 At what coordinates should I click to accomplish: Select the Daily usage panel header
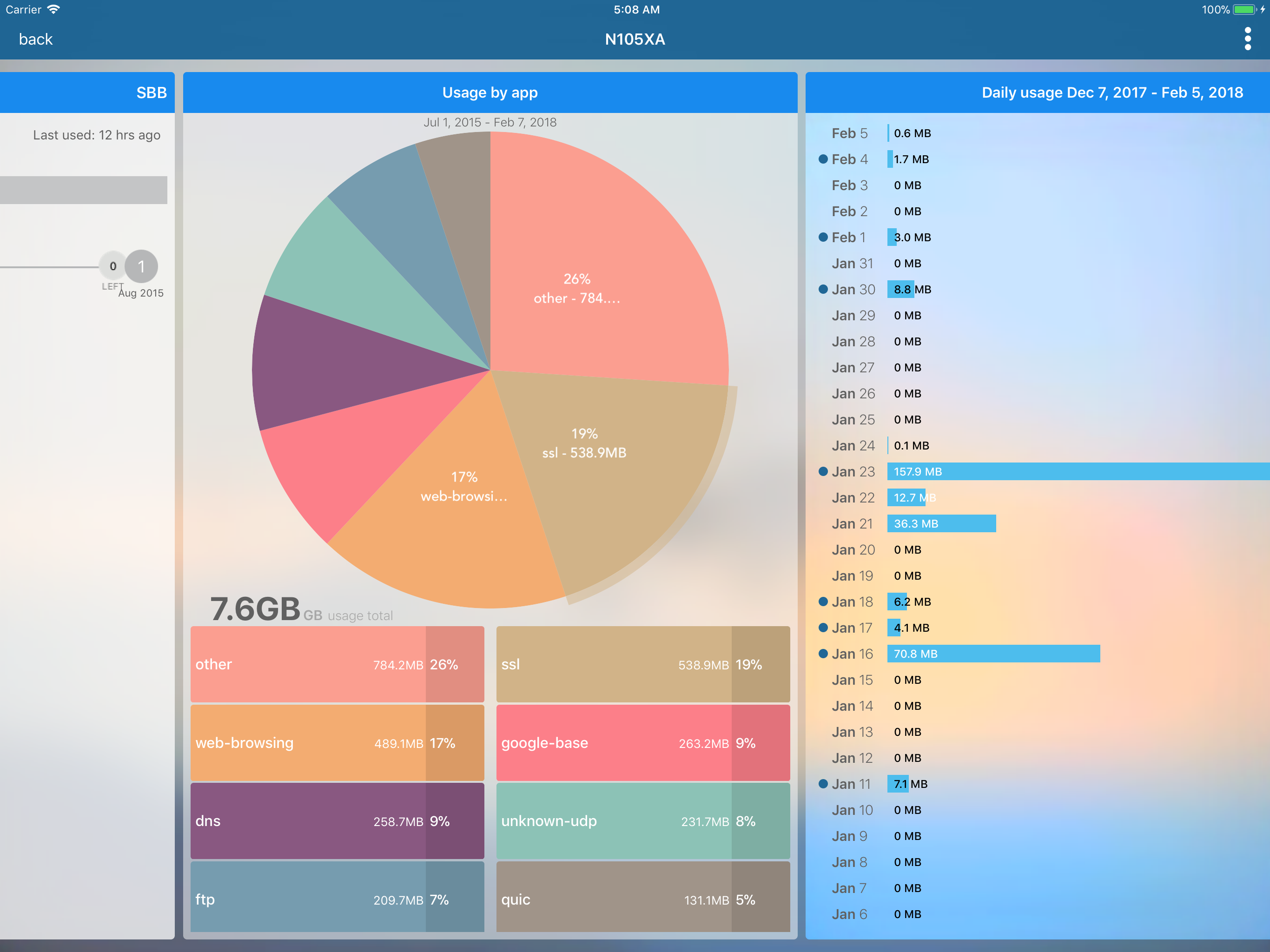(1111, 93)
